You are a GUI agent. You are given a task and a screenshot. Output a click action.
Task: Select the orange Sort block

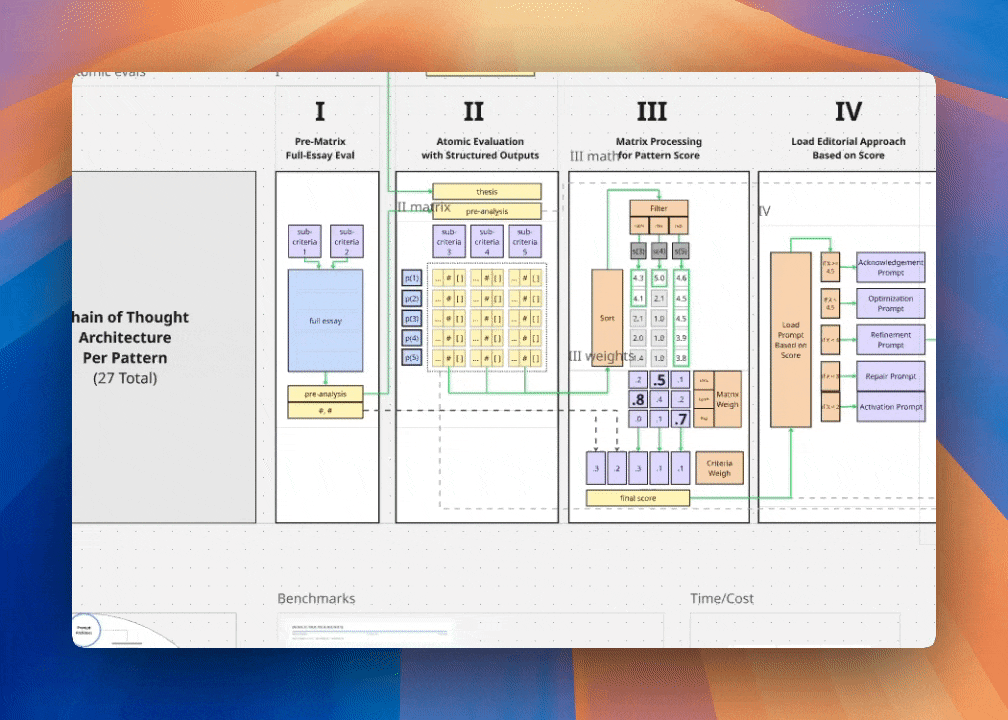(x=607, y=318)
